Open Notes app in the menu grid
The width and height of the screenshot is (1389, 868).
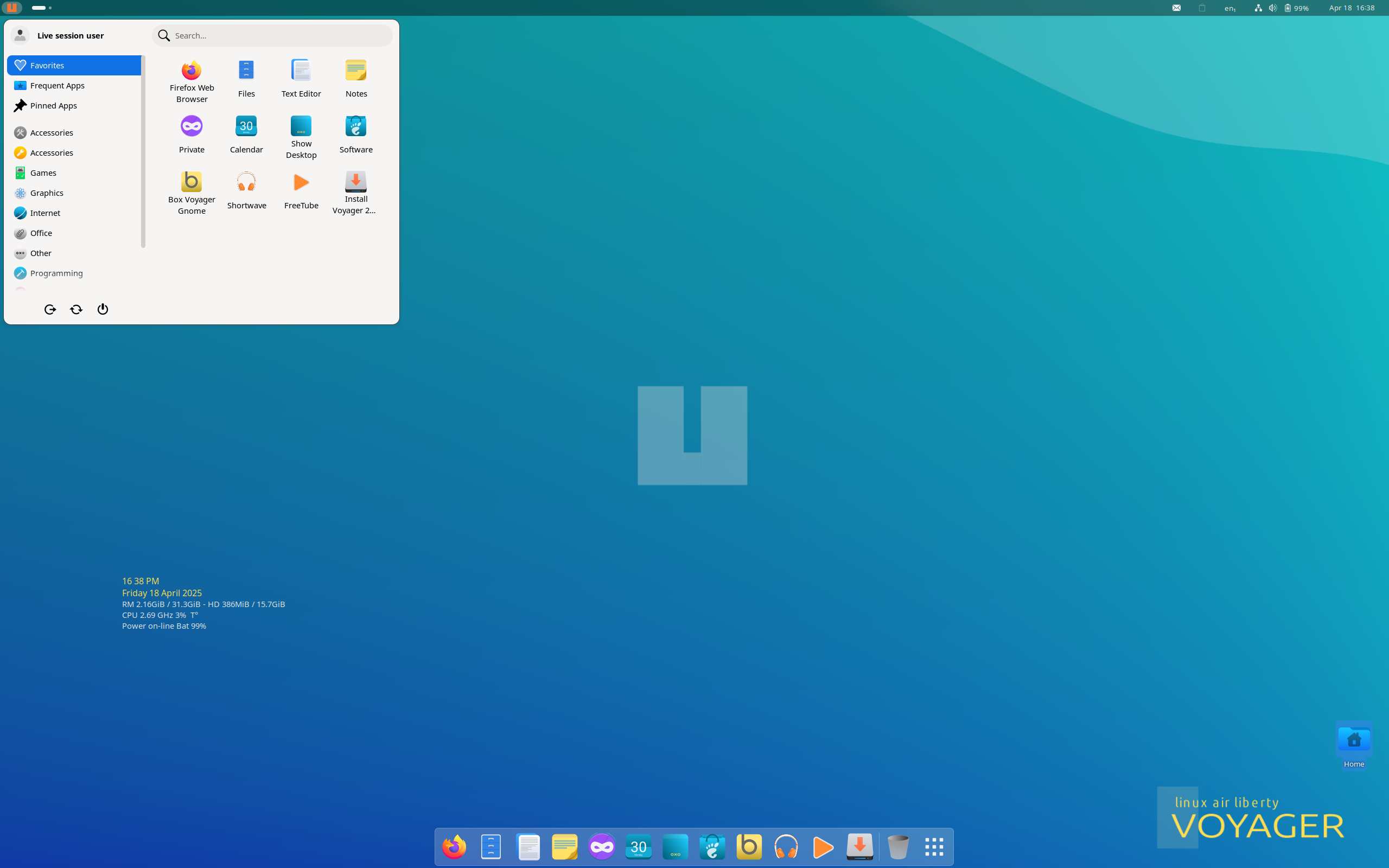tap(356, 79)
